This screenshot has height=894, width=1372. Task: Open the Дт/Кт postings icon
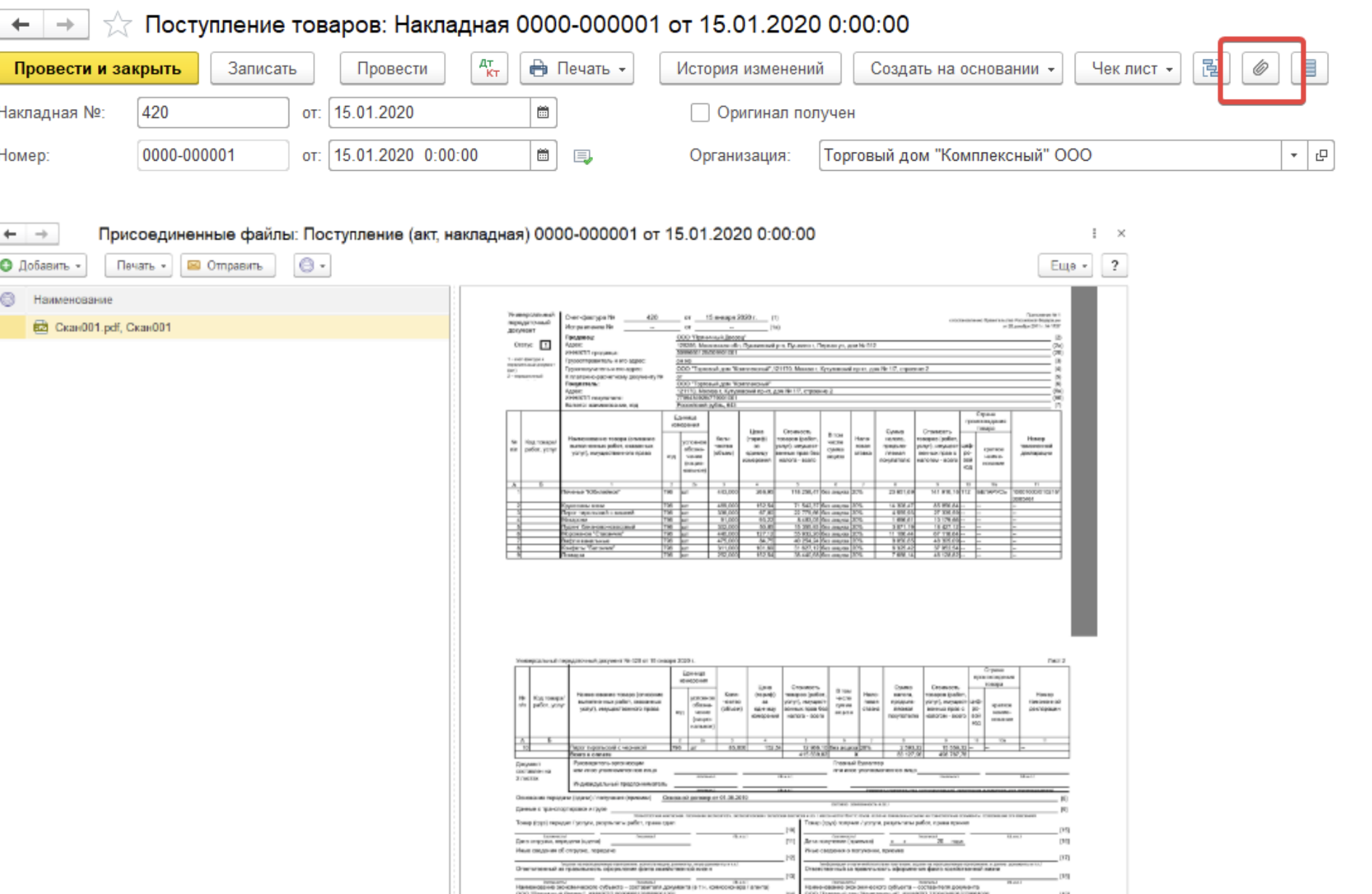click(489, 68)
